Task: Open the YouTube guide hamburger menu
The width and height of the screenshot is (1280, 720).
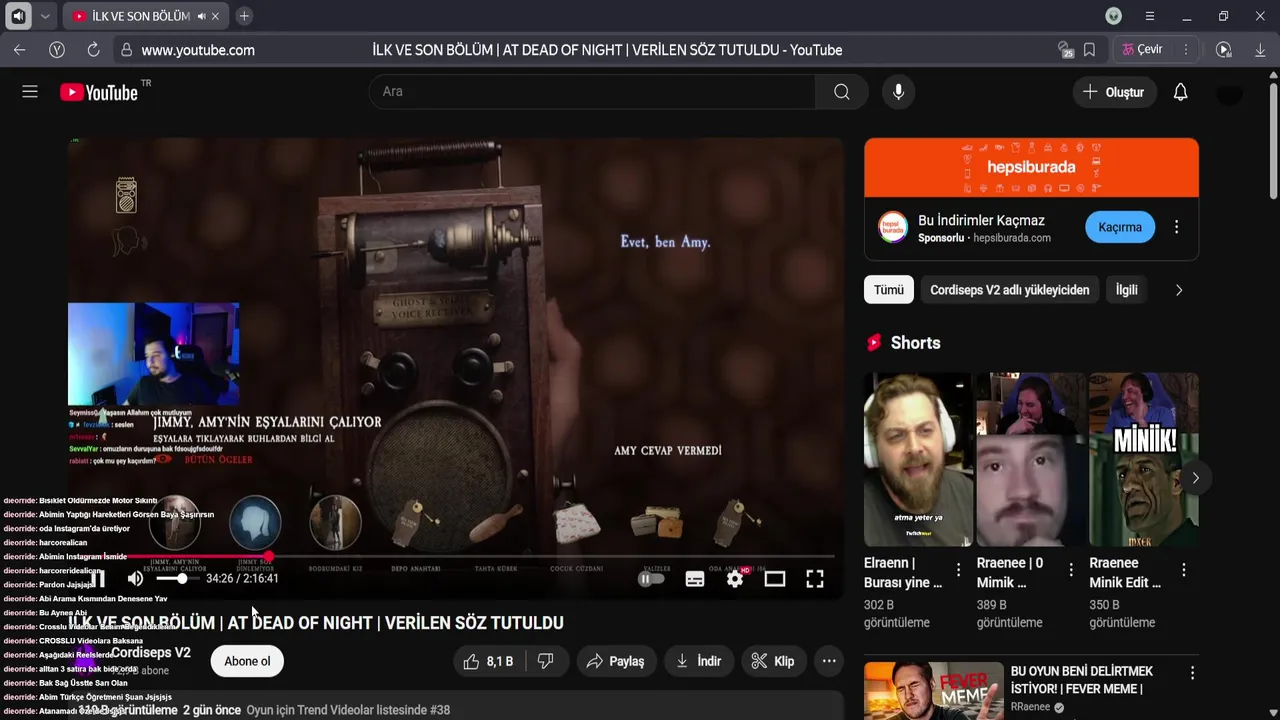Action: pos(30,92)
